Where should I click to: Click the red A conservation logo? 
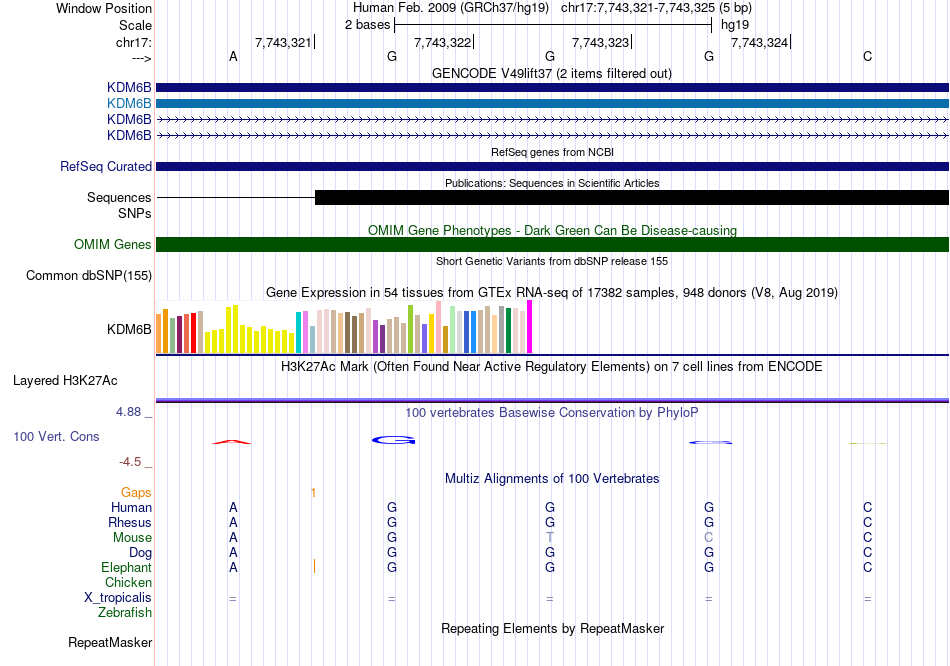point(231,442)
